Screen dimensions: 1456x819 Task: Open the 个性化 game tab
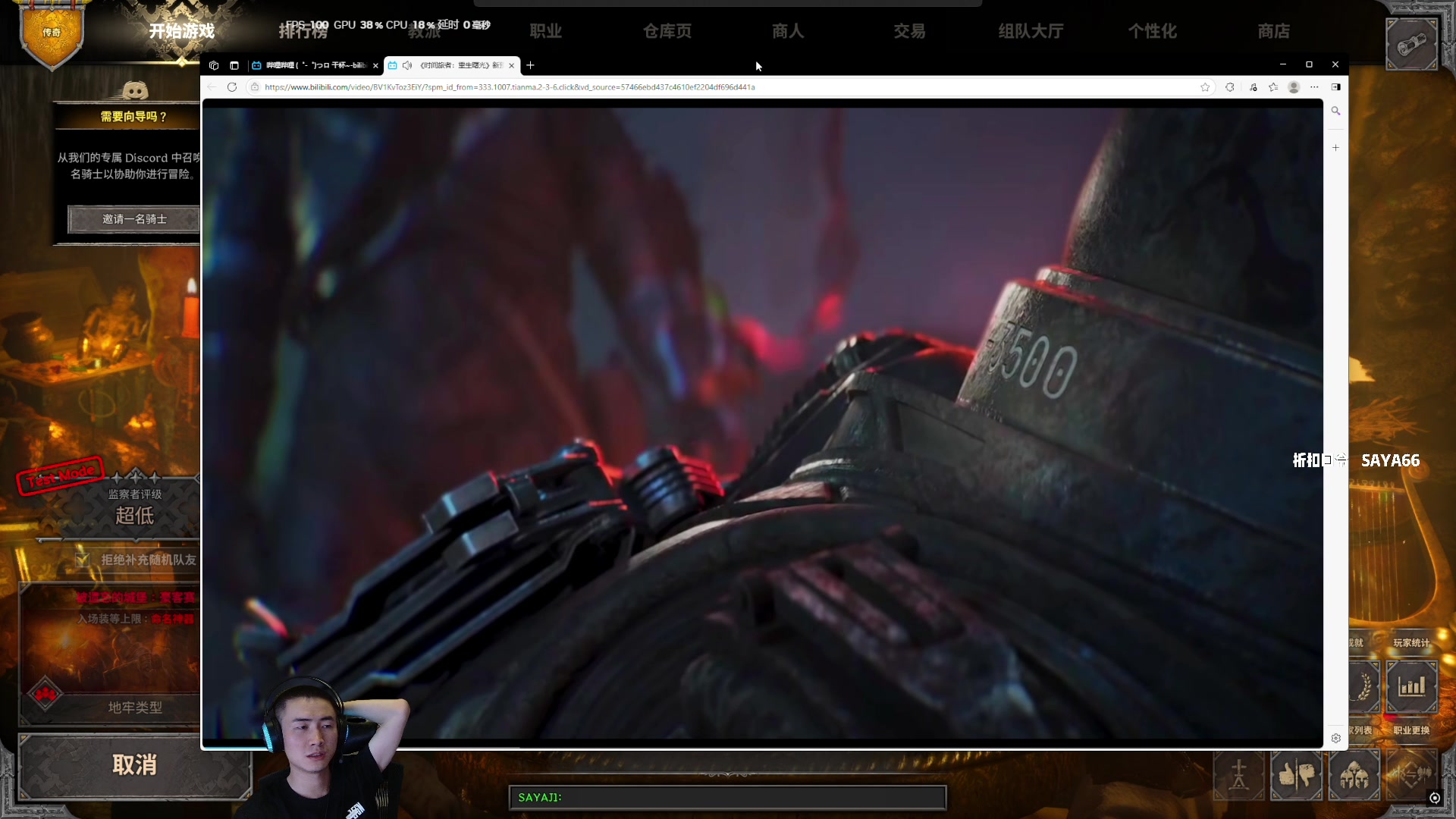pos(1152,31)
